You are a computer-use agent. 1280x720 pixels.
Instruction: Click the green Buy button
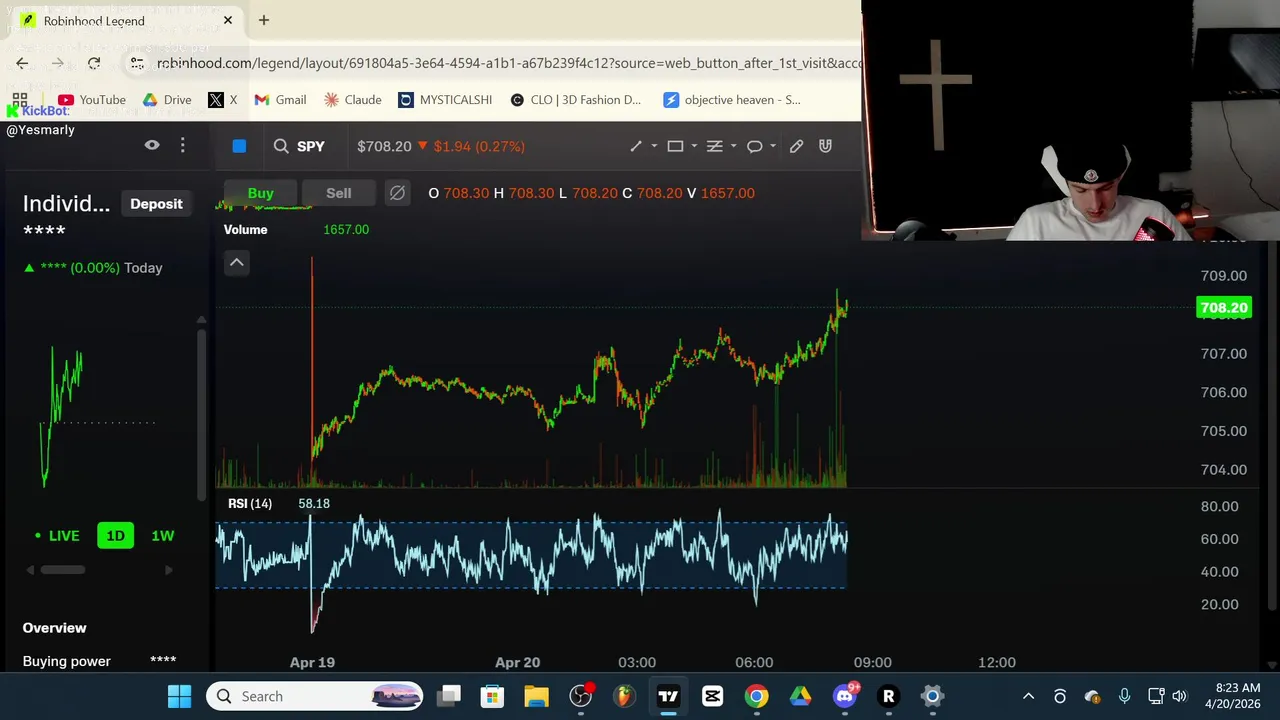pyautogui.click(x=260, y=193)
